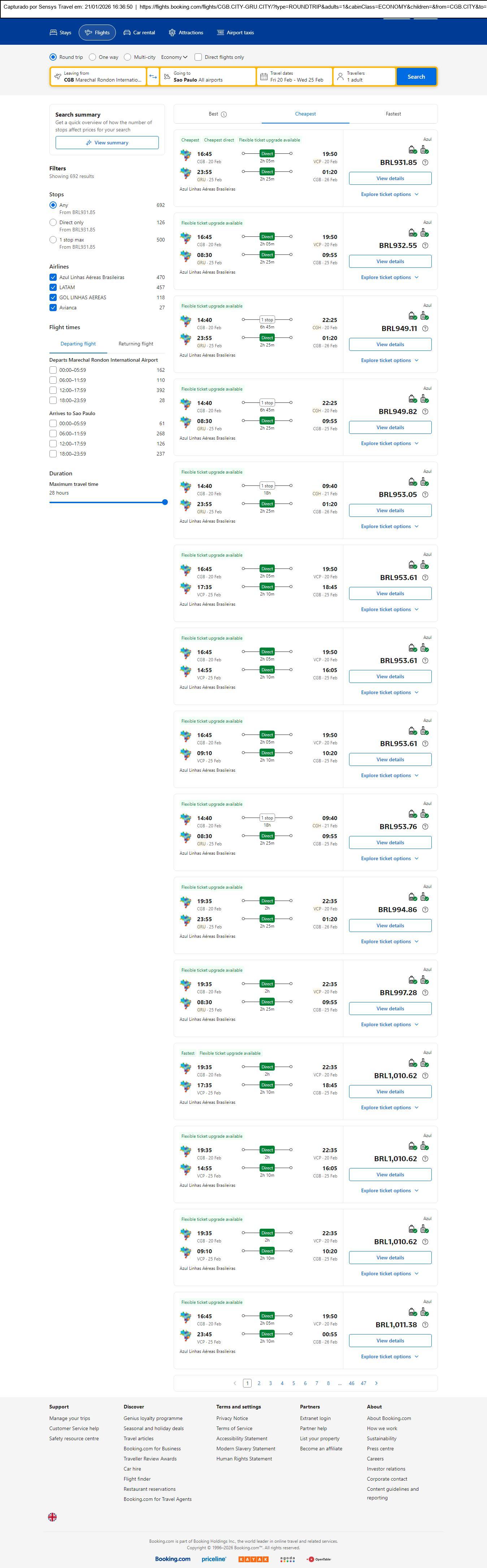Expand ticket options for the BRL931.85 flight
Viewport: 487px width, 1568px height.
pyautogui.click(x=390, y=195)
